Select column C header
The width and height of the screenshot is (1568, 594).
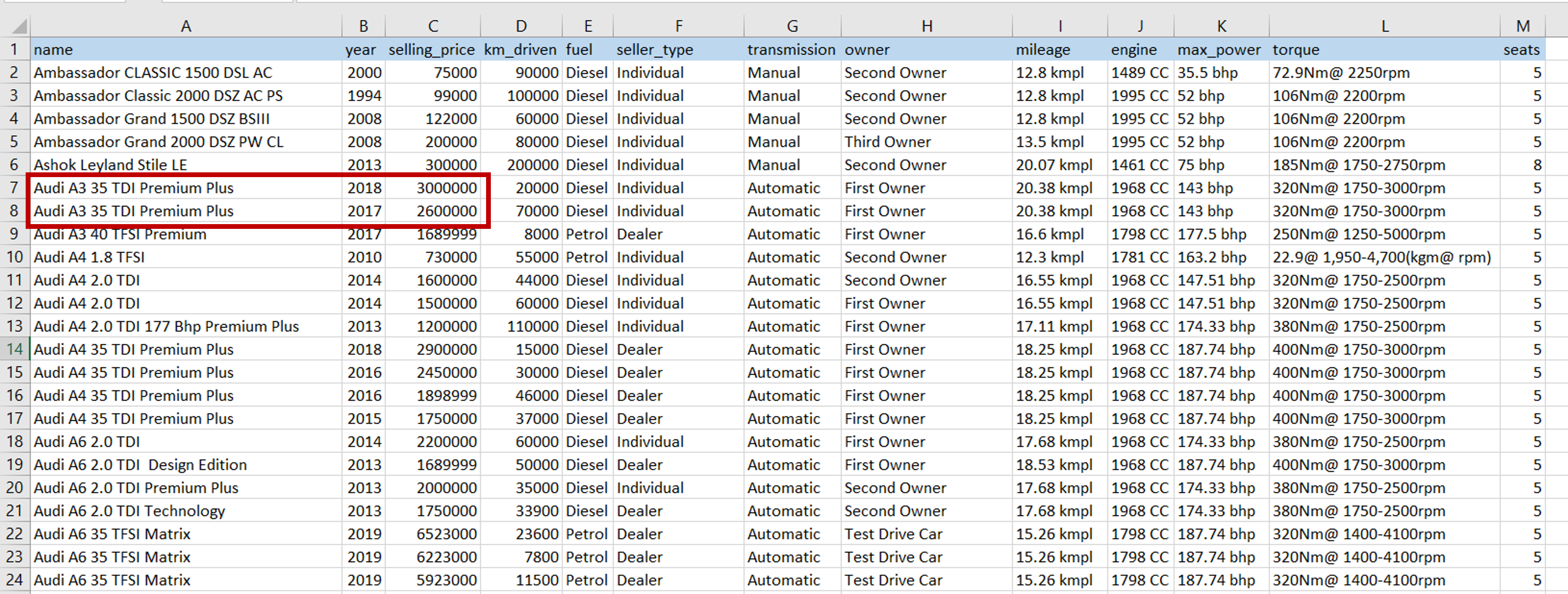point(433,26)
